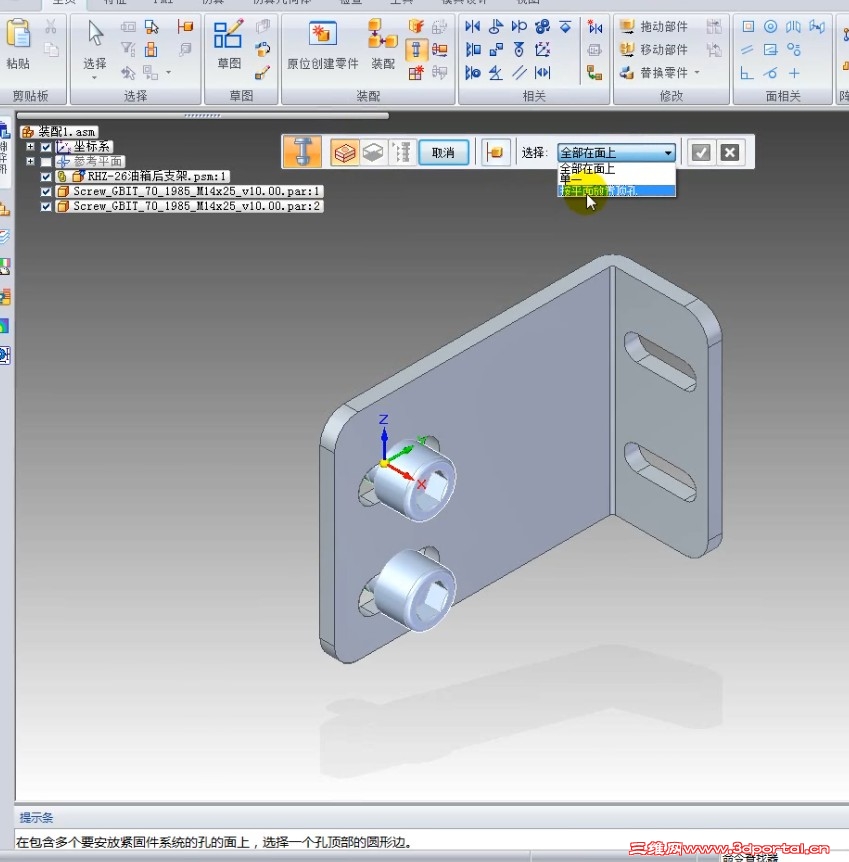Expand the 参考平面 tree node
This screenshot has height=862, width=849.
pos(30,162)
